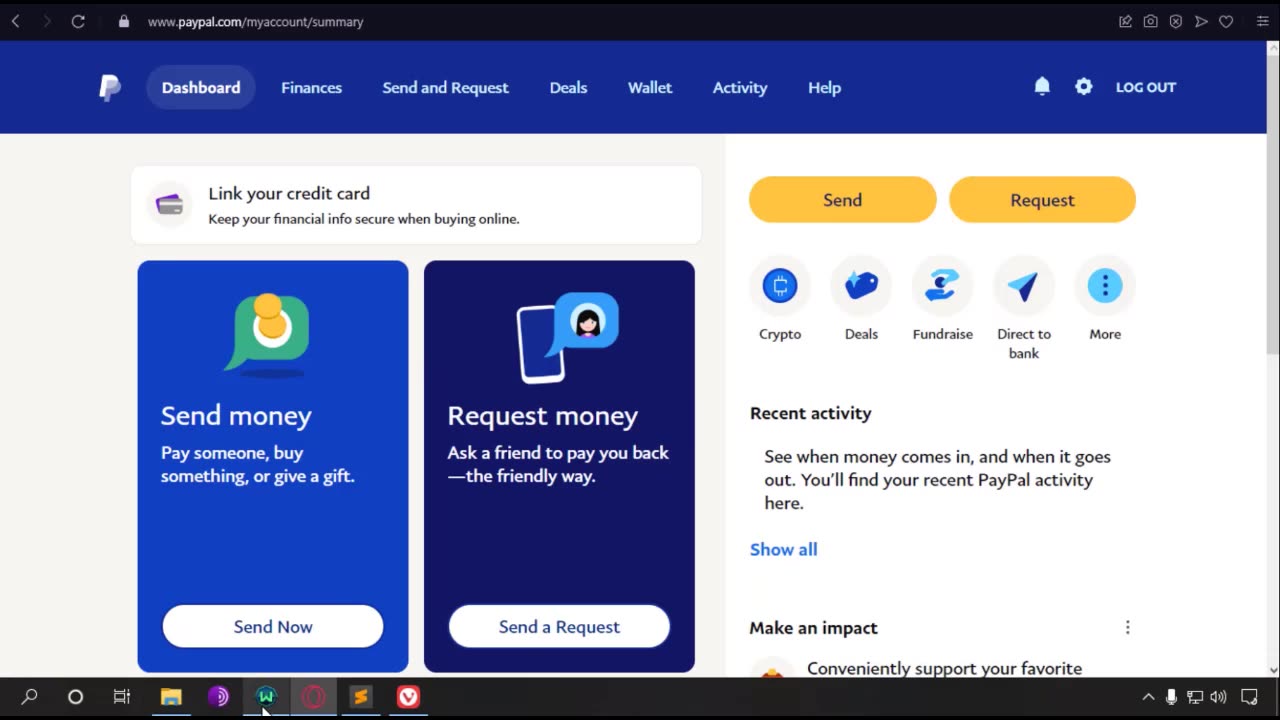The width and height of the screenshot is (1280, 720).
Task: Click the Send Now button
Action: click(273, 627)
